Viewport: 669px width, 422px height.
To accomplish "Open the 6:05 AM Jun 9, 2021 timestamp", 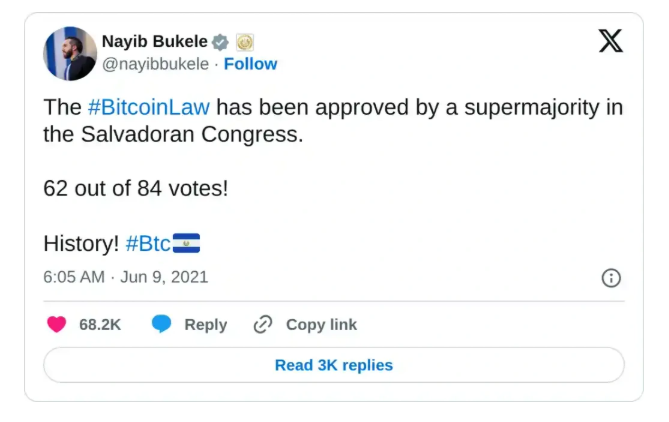I will [126, 276].
